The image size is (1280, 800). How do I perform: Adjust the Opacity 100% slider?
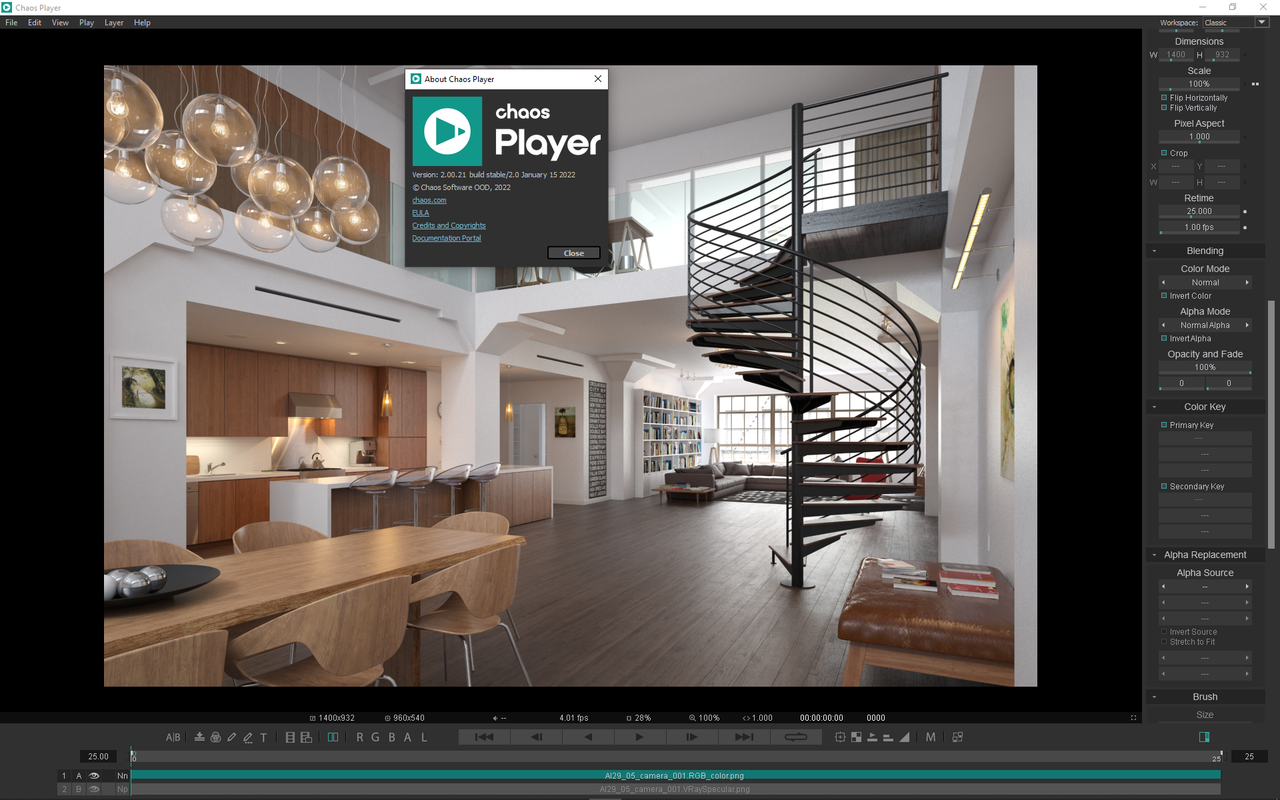1205,368
